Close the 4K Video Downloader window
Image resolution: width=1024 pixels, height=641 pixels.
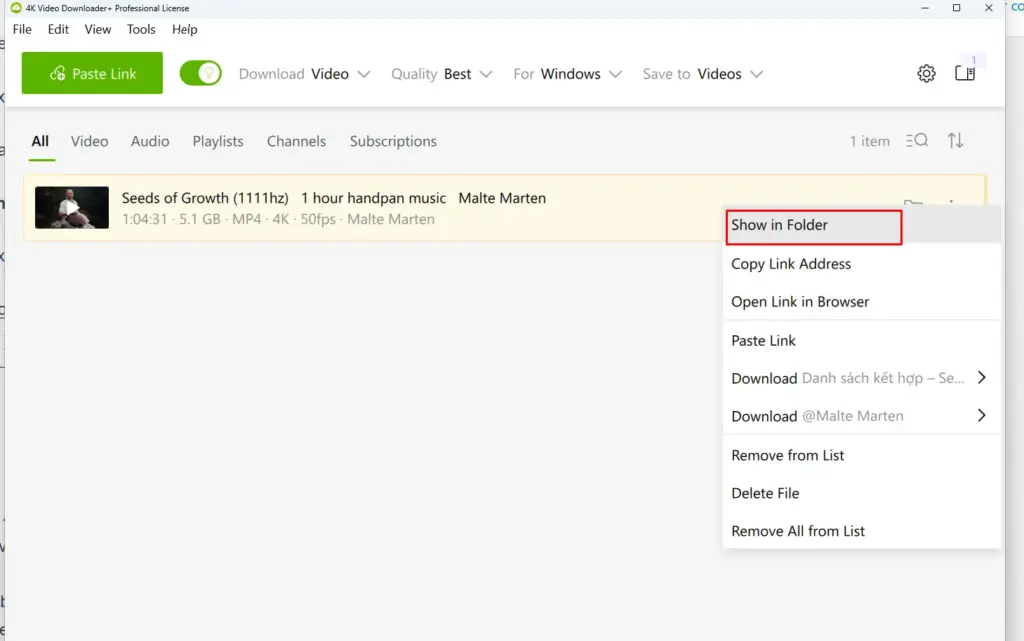click(x=989, y=8)
